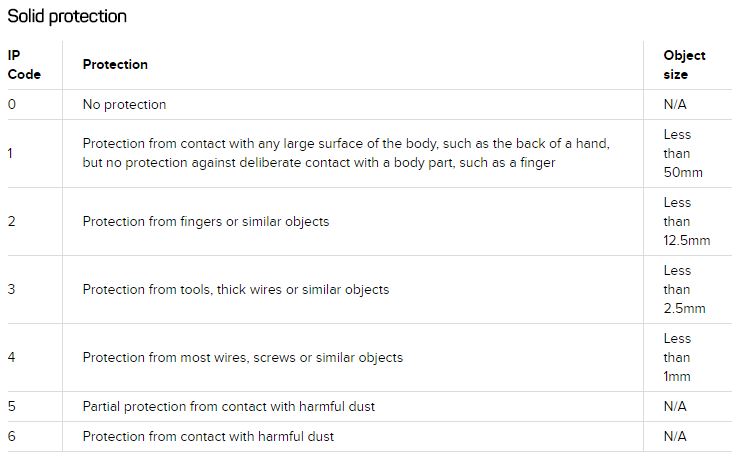Select the "Less than 12.5mm" size cell

(686, 221)
